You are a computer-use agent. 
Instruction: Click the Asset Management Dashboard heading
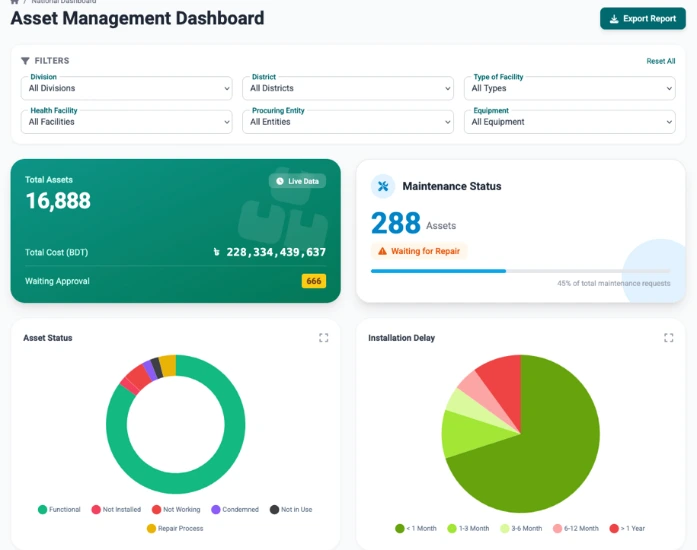137,18
